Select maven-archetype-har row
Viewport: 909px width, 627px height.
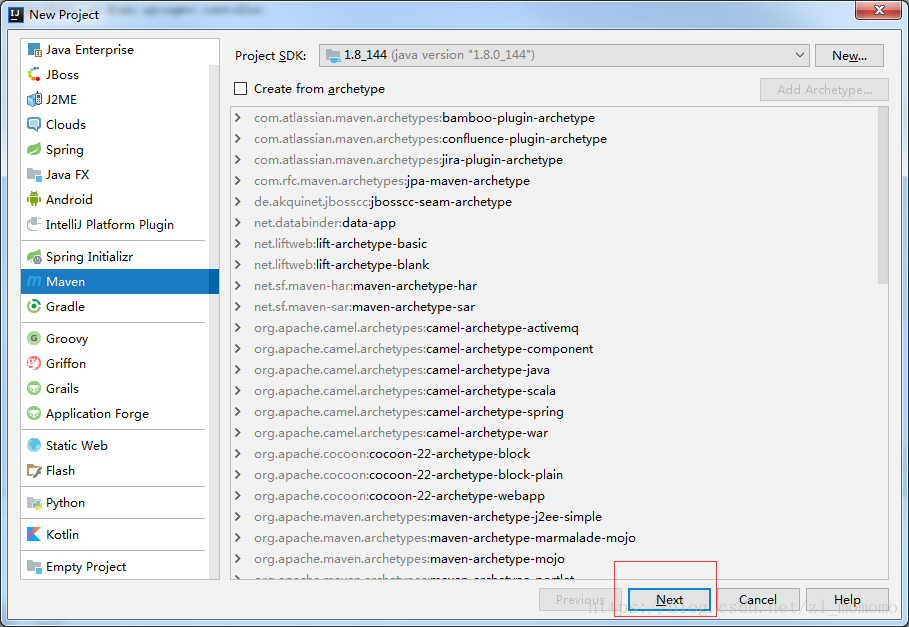click(x=554, y=286)
